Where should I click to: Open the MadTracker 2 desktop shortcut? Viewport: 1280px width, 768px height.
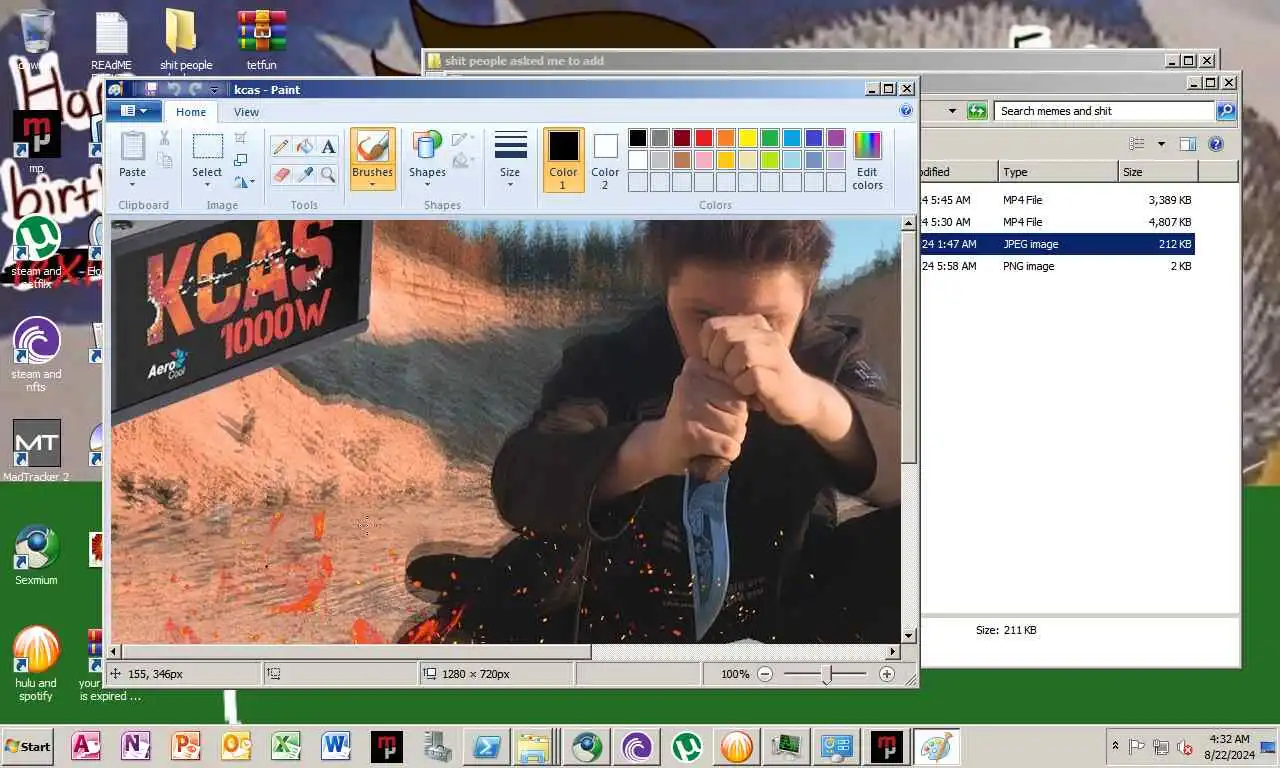pyautogui.click(x=36, y=451)
